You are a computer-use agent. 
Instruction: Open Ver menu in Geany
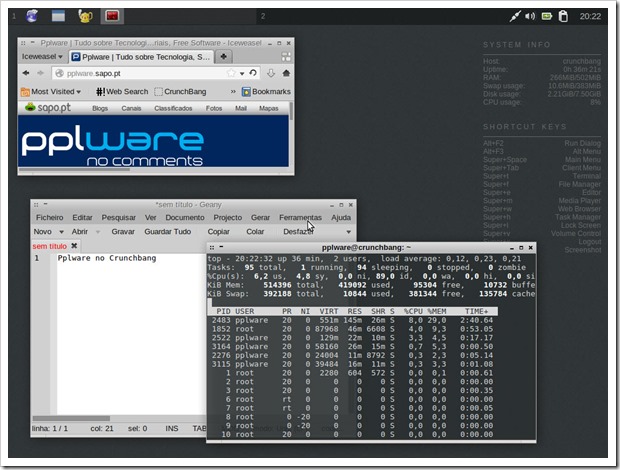tap(151, 217)
